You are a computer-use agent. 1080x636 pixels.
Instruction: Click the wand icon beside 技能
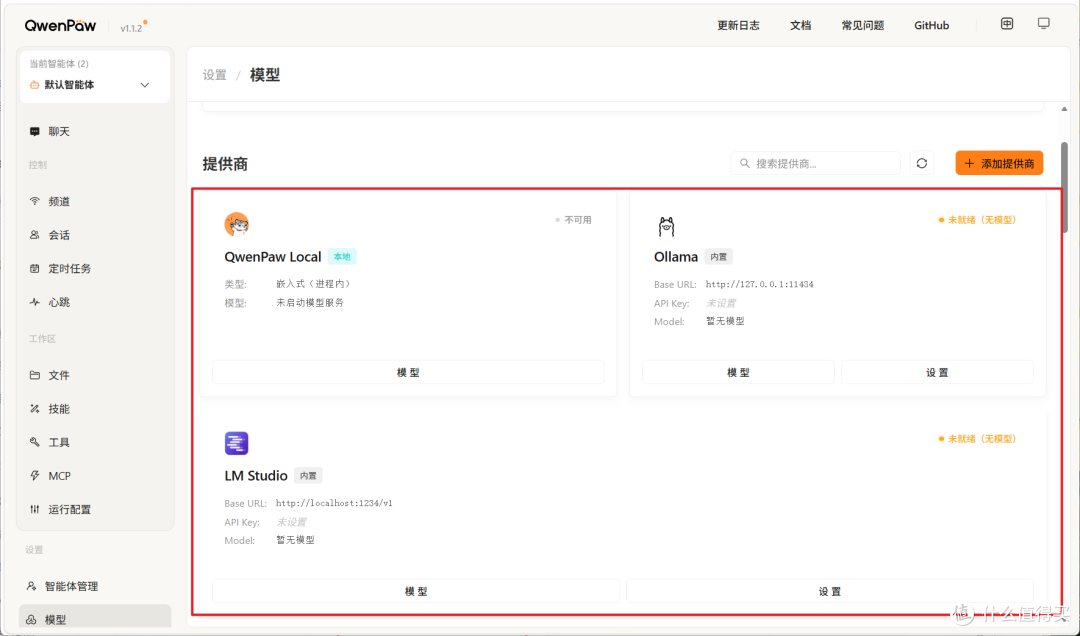(x=34, y=409)
